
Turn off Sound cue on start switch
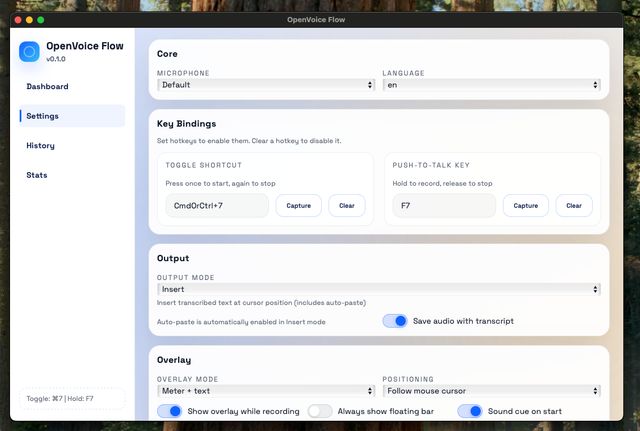coord(470,411)
